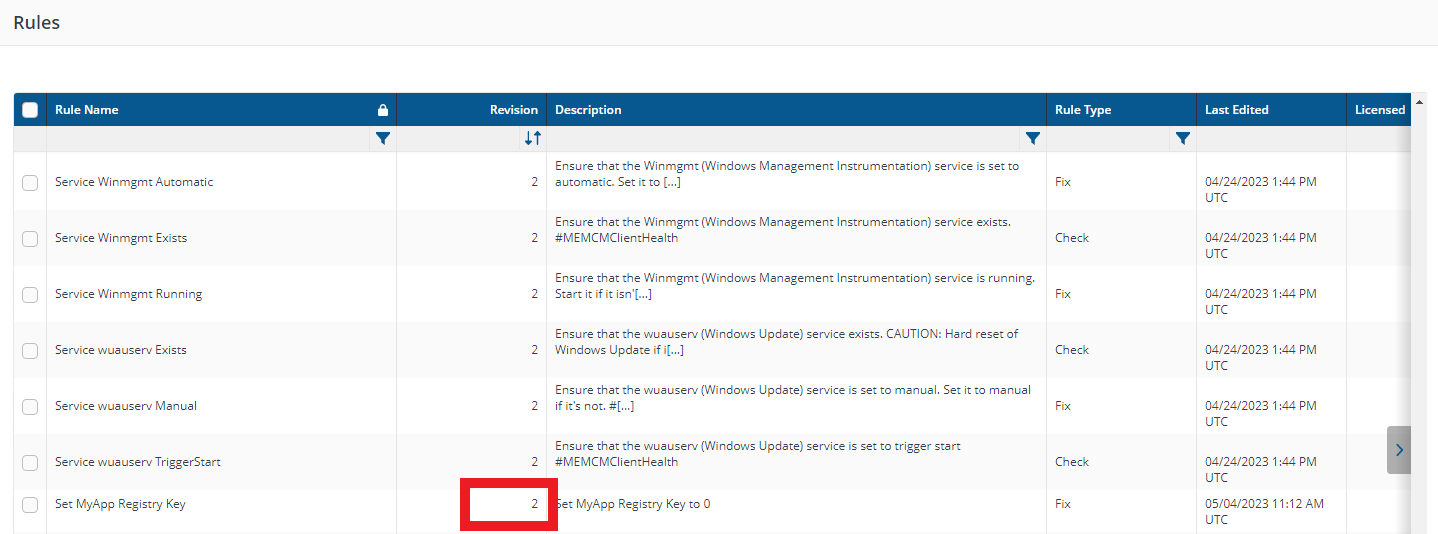Toggle the select-all checkbox in table header

pos(30,110)
